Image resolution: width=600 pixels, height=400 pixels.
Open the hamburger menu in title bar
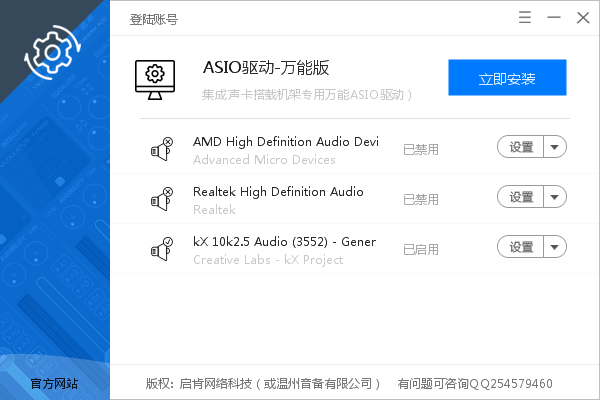(x=526, y=18)
